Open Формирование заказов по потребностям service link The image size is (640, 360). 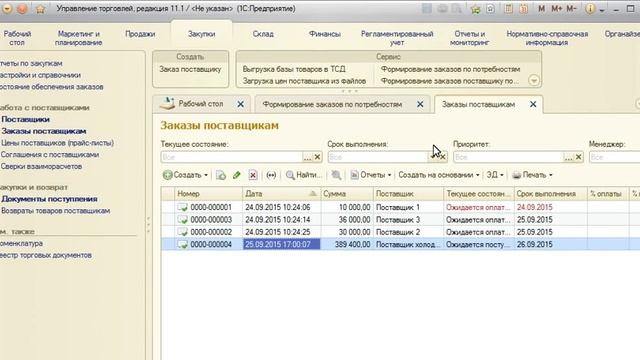pyautogui.click(x=450, y=69)
